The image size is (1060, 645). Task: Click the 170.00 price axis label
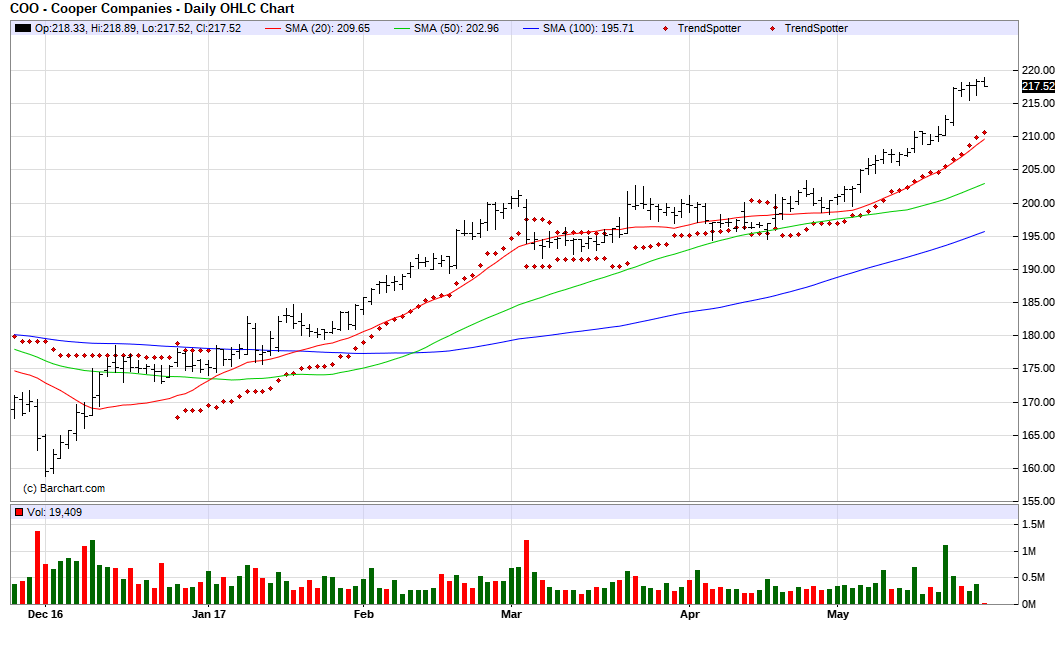click(1038, 402)
